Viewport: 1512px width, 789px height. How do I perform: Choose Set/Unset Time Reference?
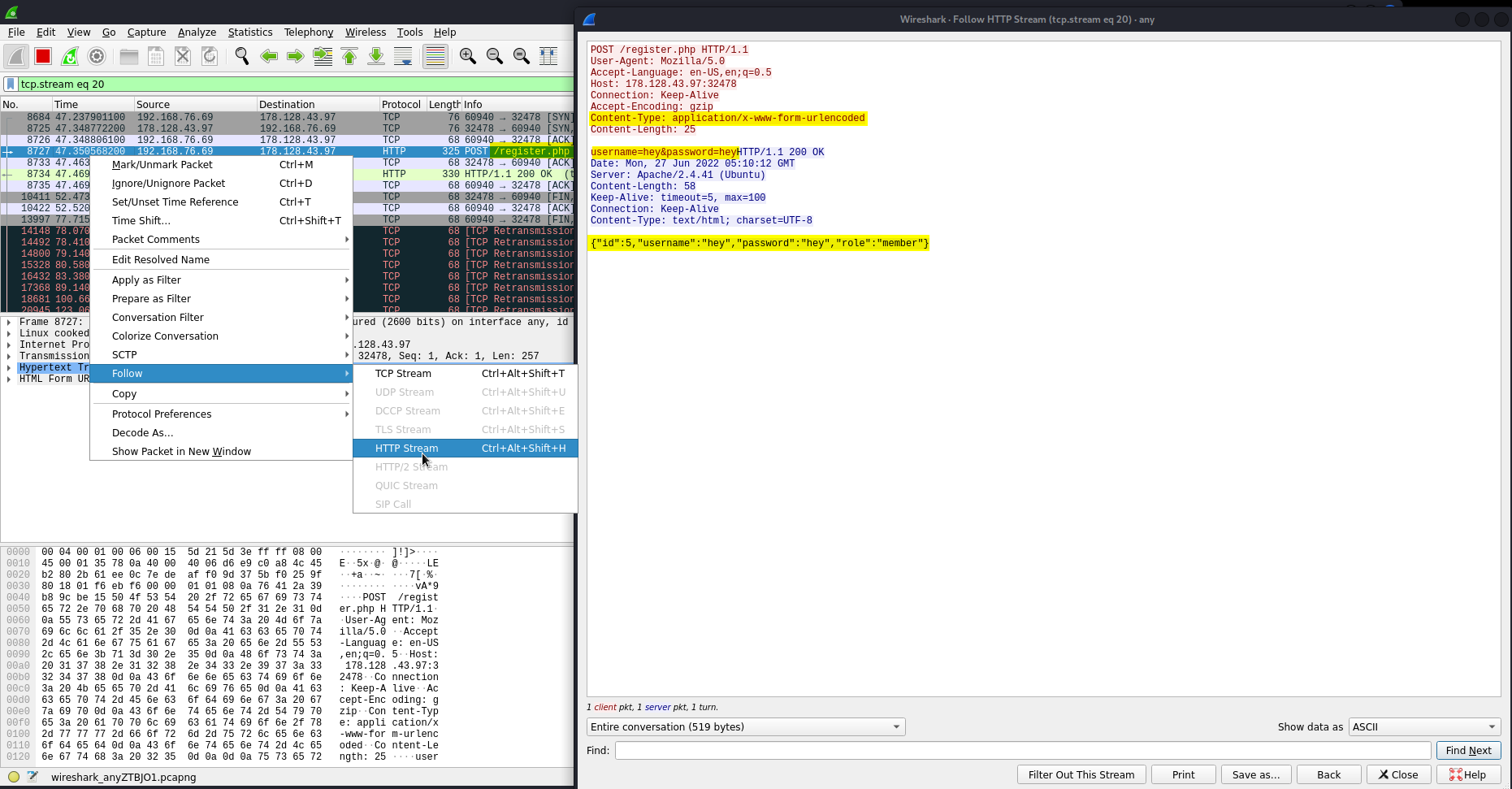[x=221, y=202]
